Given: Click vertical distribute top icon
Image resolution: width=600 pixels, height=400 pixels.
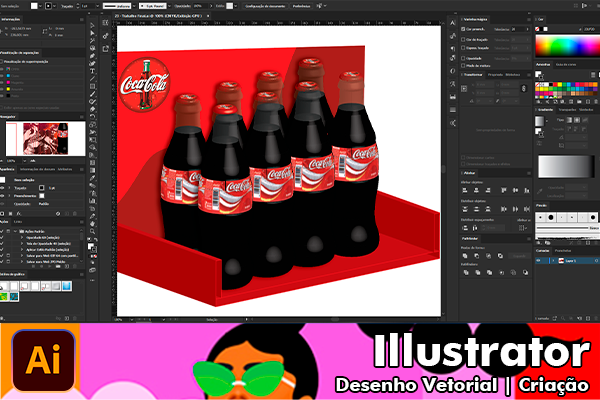Looking at the screenshot, I should pyautogui.click(x=465, y=209).
